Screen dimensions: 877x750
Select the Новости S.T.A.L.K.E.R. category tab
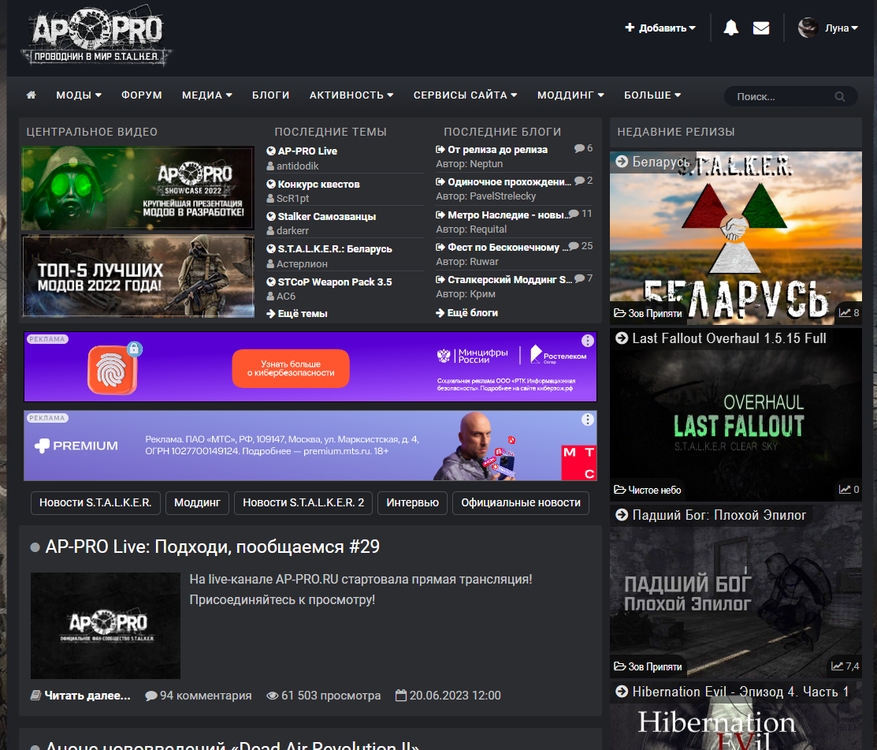[x=96, y=503]
